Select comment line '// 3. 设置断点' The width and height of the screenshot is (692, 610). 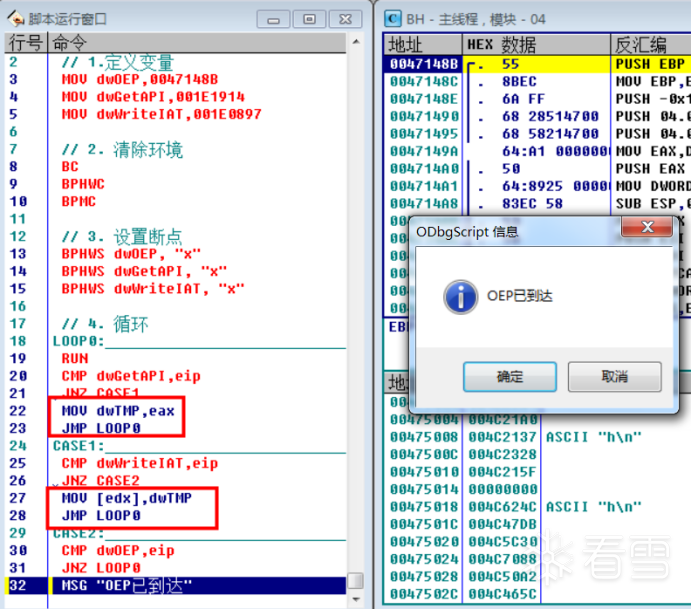(122, 237)
